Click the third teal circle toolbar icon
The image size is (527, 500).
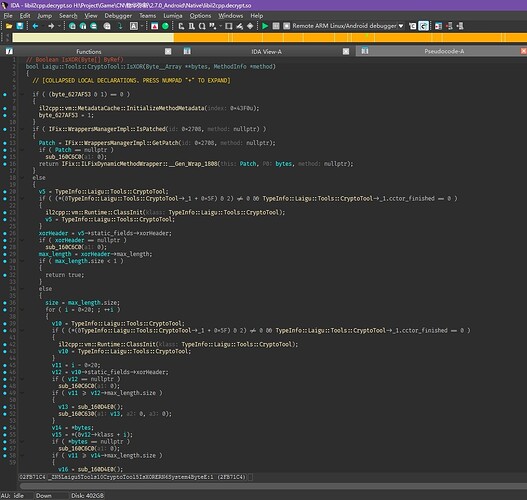click(94, 26)
